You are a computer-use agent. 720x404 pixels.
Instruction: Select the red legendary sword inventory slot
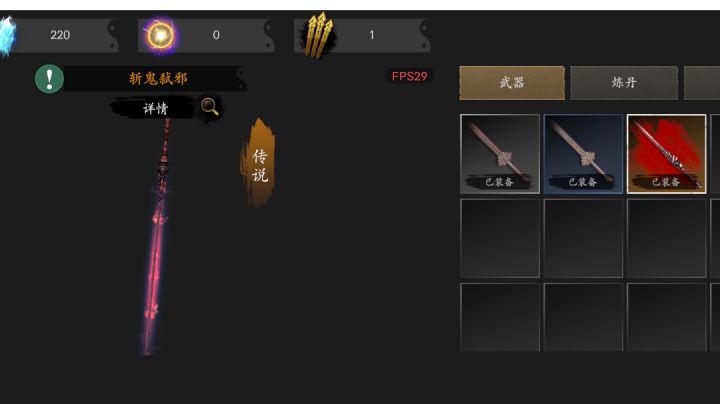666,154
